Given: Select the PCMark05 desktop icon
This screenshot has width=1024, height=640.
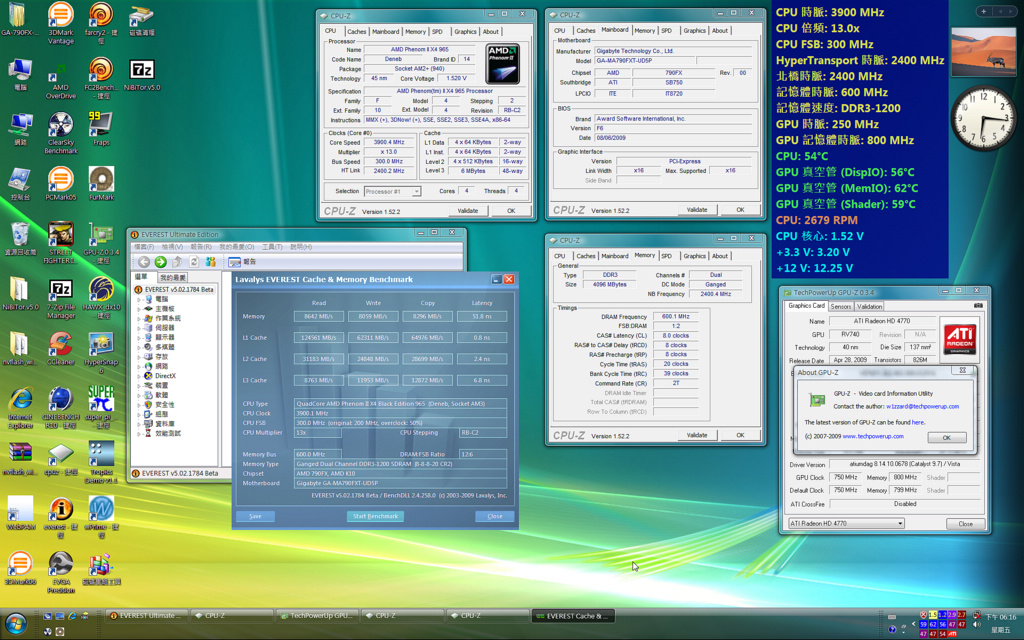Looking at the screenshot, I should tap(61, 184).
